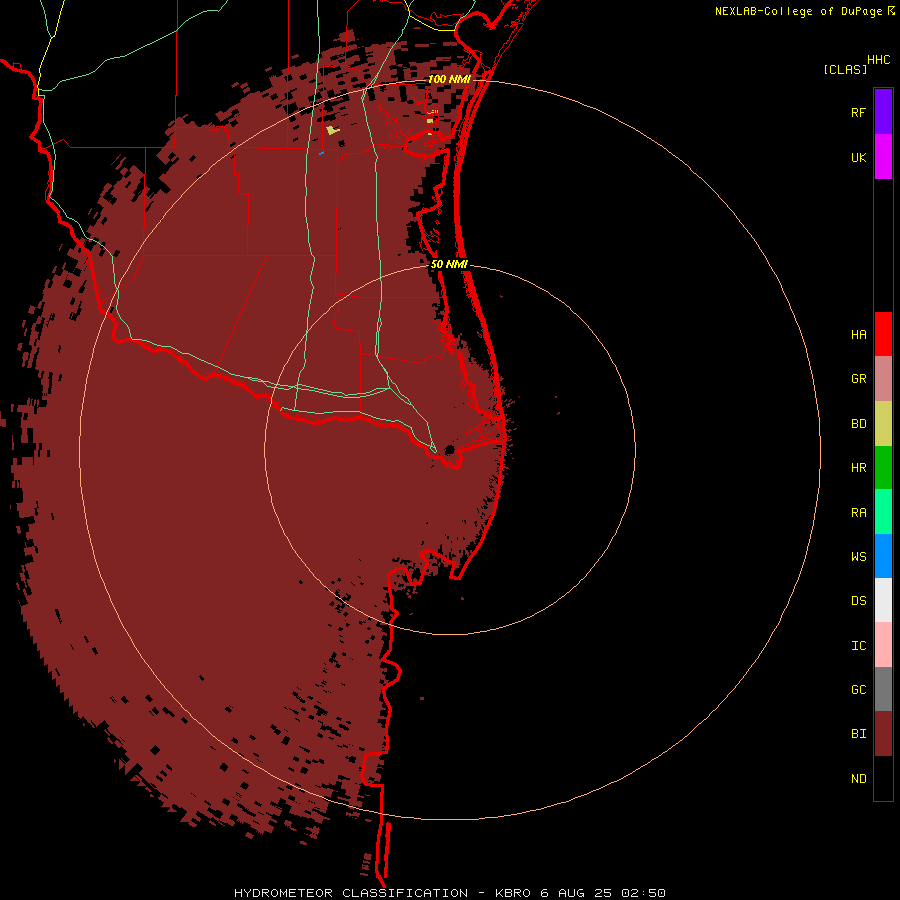The width and height of the screenshot is (900, 900).
Task: Click the "100 NMI" range ring label
Action: pos(449,79)
